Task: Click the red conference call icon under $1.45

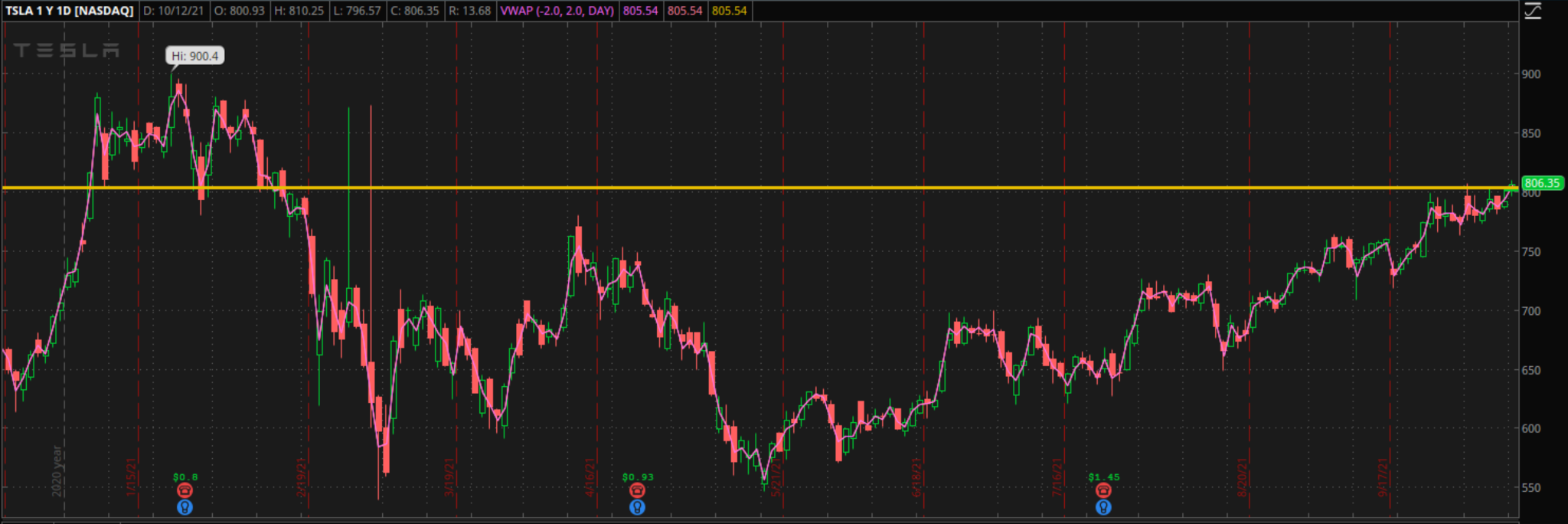Action: click(1103, 490)
